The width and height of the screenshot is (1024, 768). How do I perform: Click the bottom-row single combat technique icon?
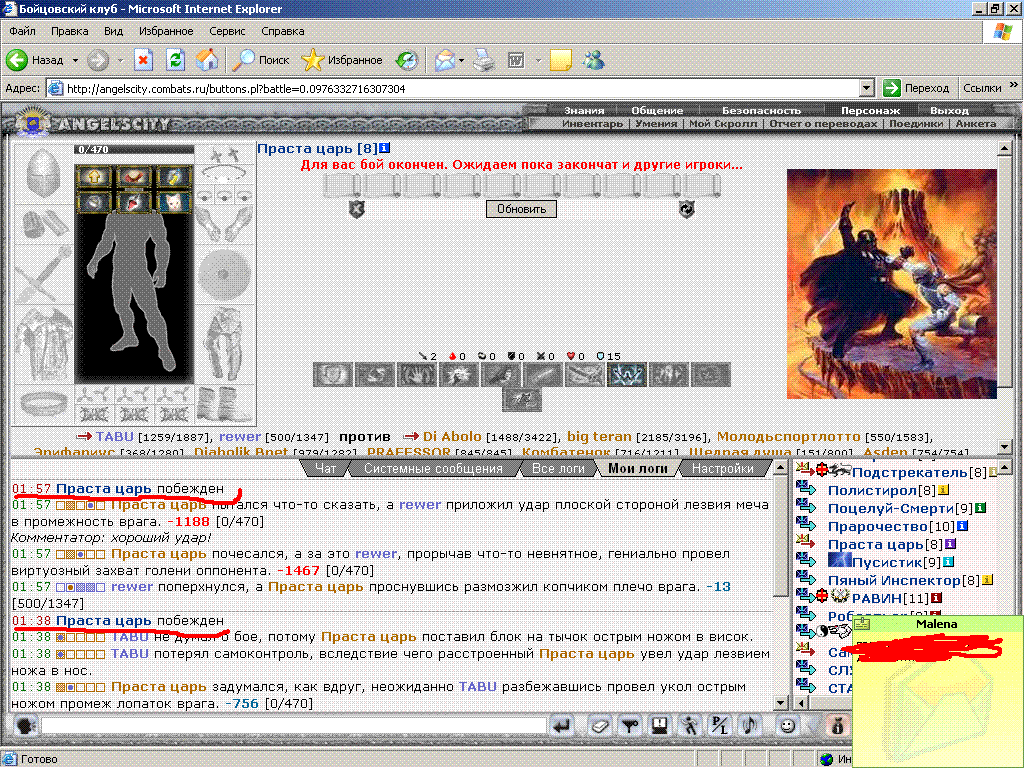522,400
